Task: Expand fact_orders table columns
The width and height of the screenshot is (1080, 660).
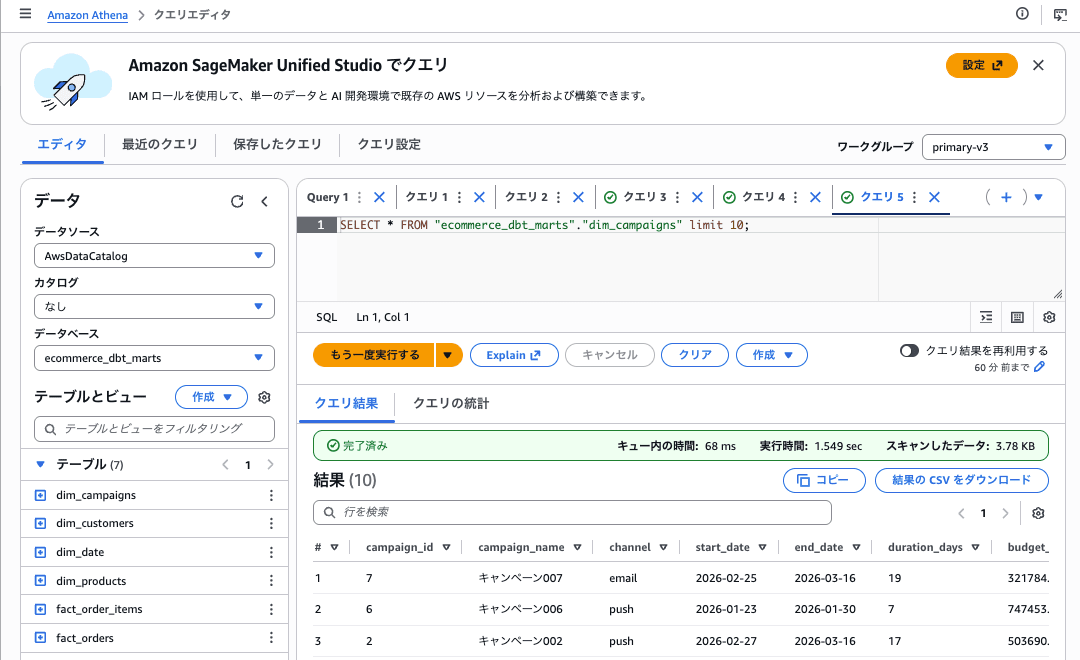Action: click(41, 638)
